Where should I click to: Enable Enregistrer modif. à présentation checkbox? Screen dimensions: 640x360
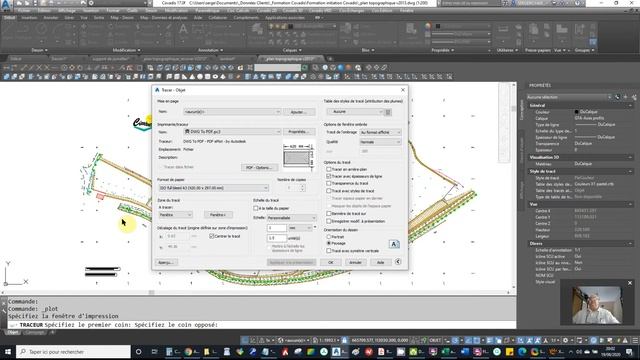click(329, 221)
